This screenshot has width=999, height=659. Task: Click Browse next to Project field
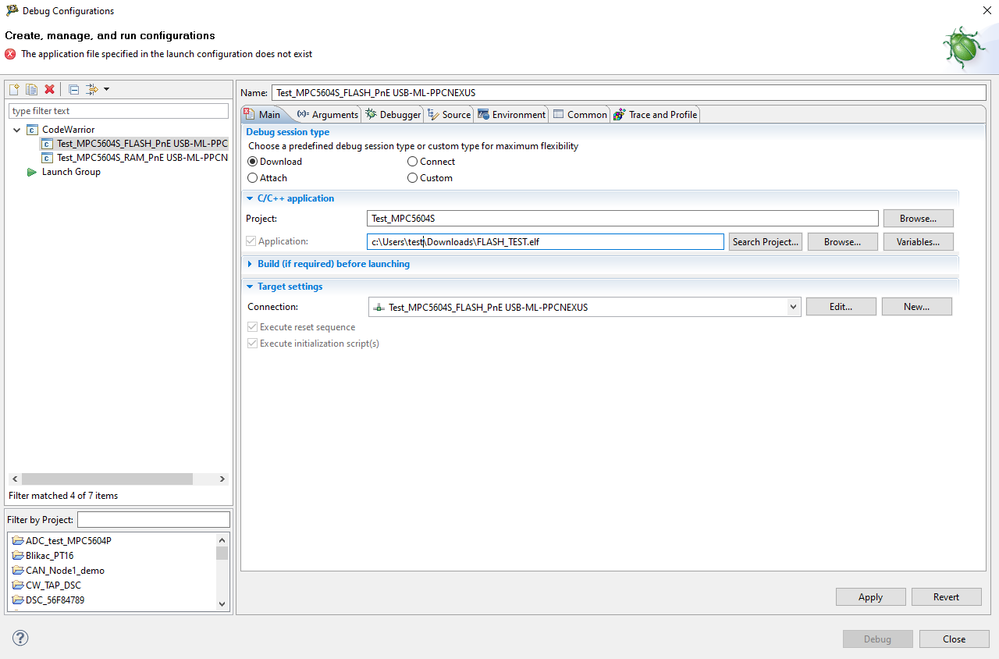pyautogui.click(x=918, y=219)
